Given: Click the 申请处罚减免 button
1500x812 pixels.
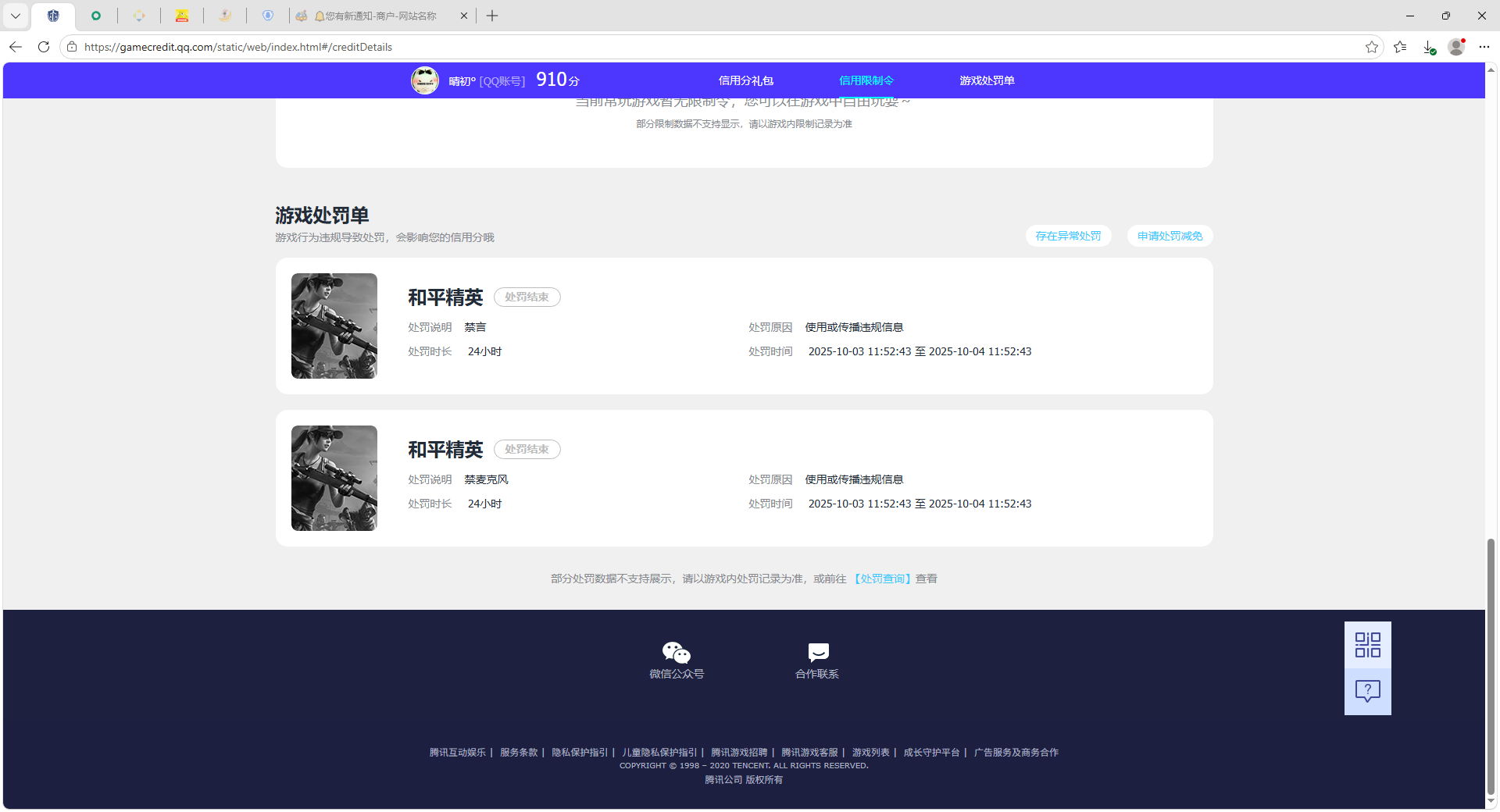Looking at the screenshot, I should click(1170, 236).
